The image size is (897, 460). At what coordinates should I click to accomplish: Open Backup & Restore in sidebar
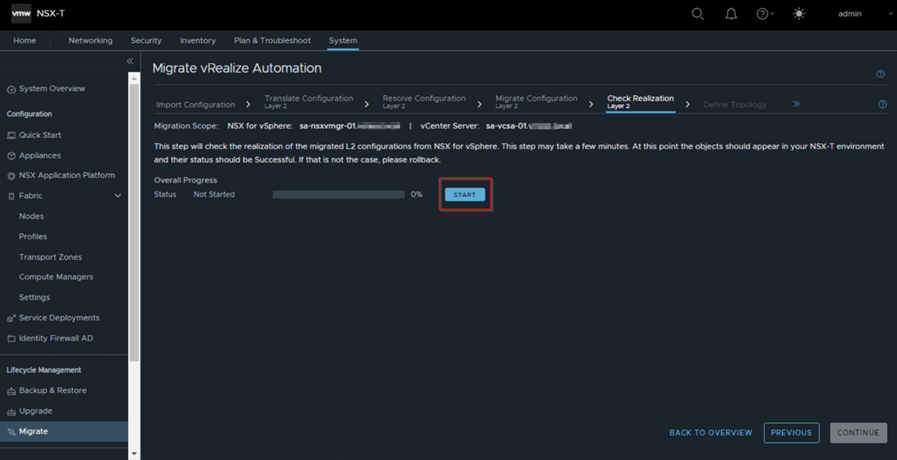point(52,390)
